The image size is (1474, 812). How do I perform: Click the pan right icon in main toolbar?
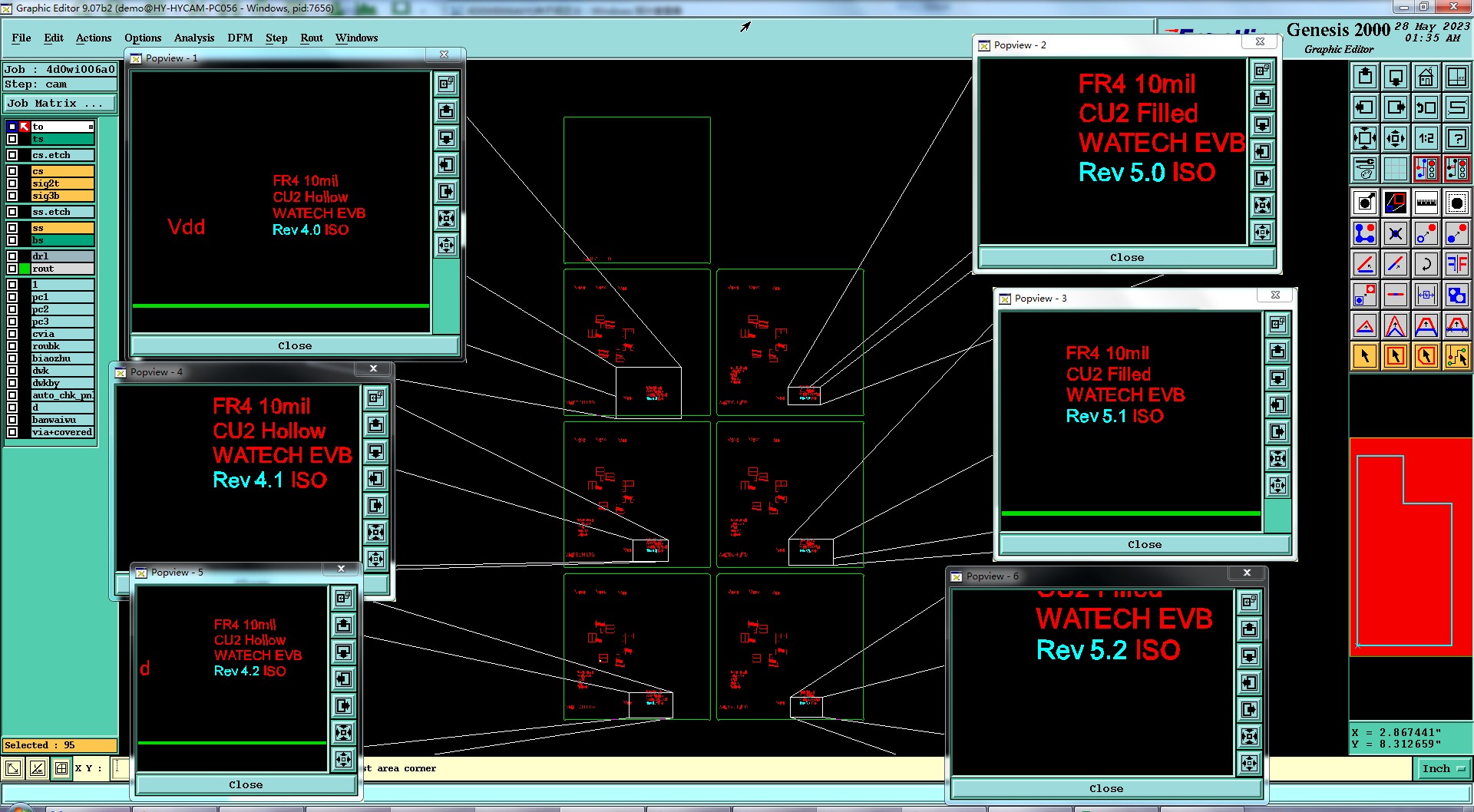point(1395,107)
